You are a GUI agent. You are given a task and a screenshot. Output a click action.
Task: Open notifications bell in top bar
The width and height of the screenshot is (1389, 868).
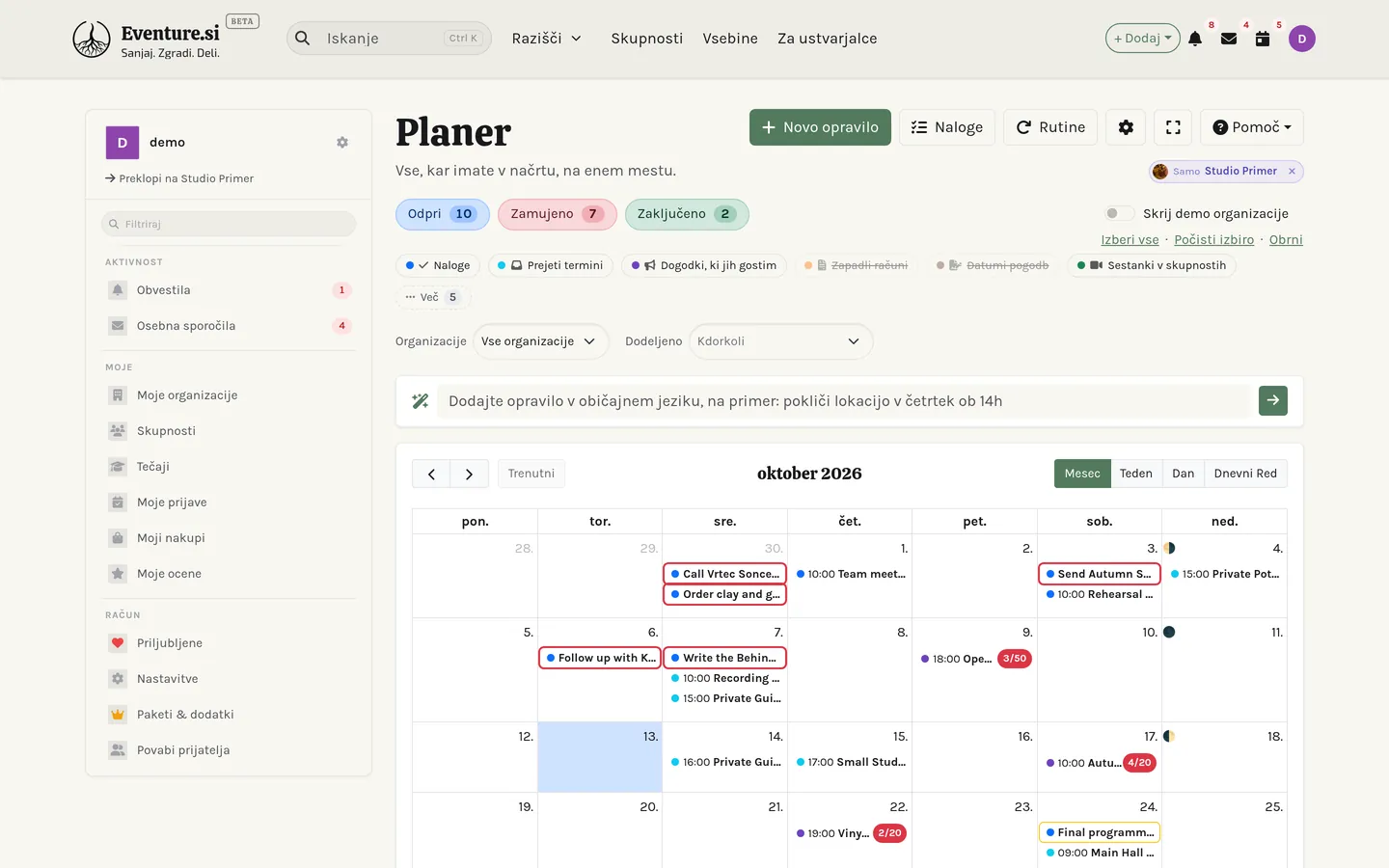pyautogui.click(x=1195, y=39)
